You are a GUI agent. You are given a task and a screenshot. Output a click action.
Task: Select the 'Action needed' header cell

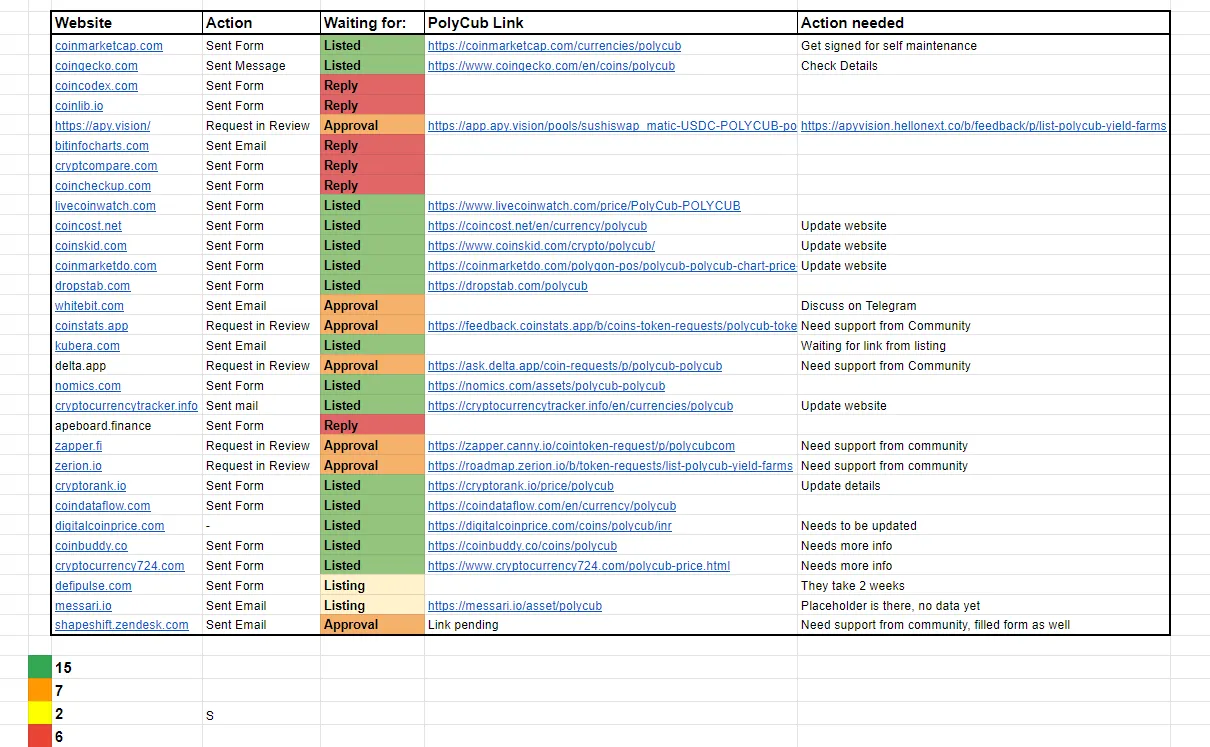pos(984,23)
